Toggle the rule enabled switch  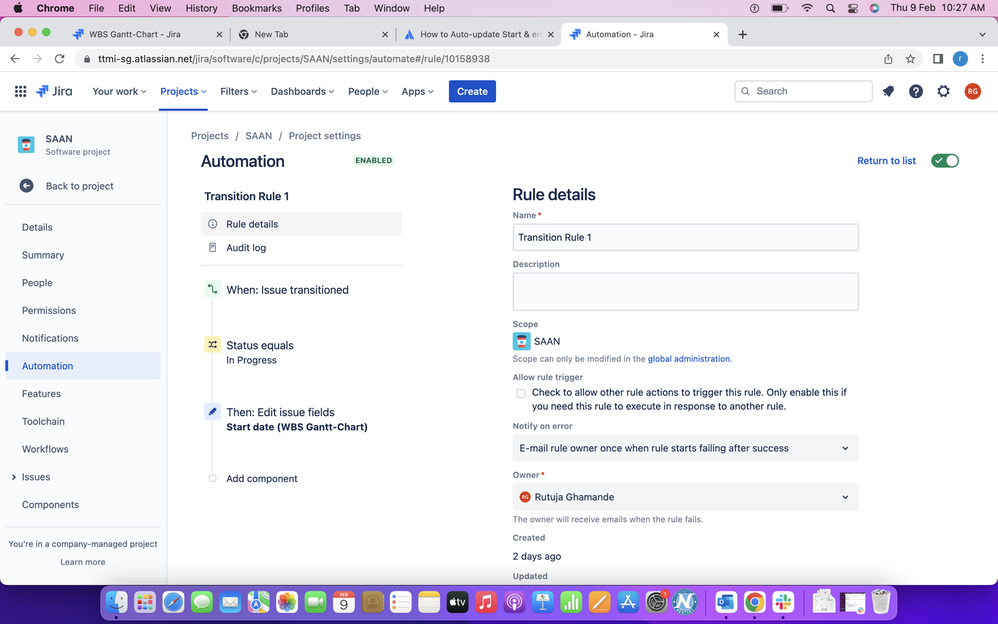[x=945, y=160]
